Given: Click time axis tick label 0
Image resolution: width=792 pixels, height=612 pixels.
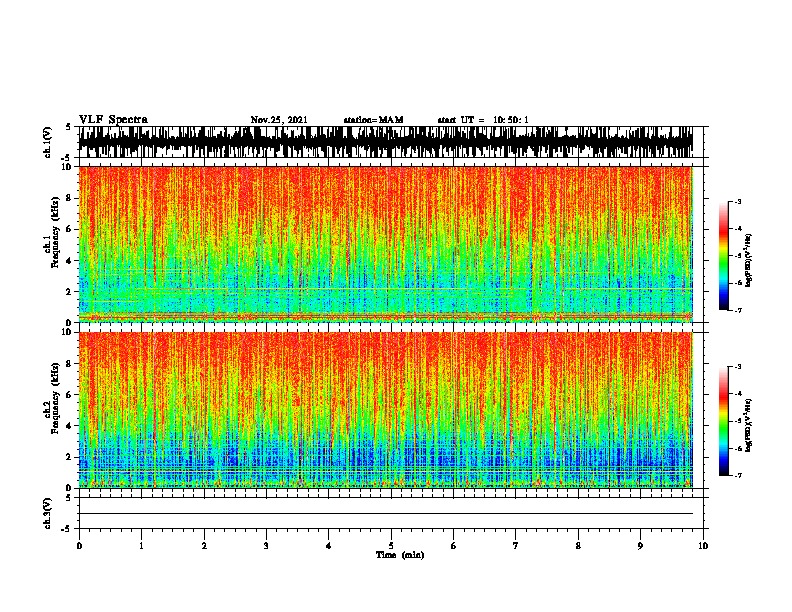Looking at the screenshot, I should point(79,546).
